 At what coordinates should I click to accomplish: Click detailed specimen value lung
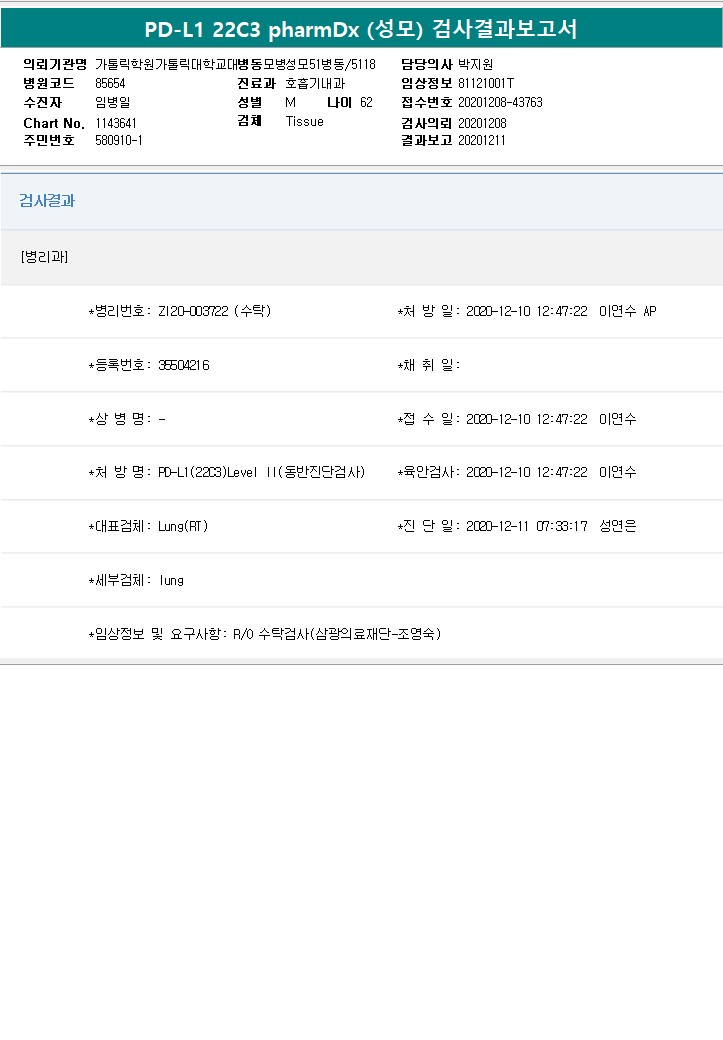171,580
